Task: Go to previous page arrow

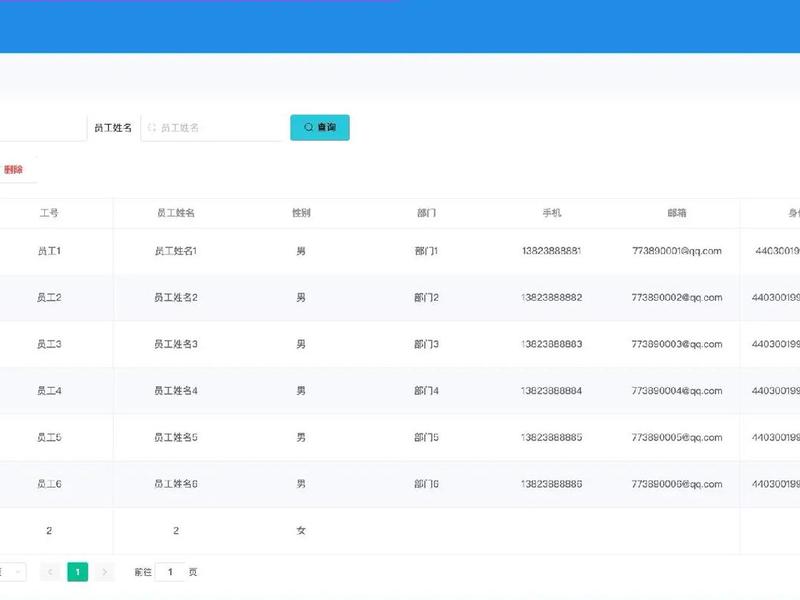Action: tap(51, 572)
